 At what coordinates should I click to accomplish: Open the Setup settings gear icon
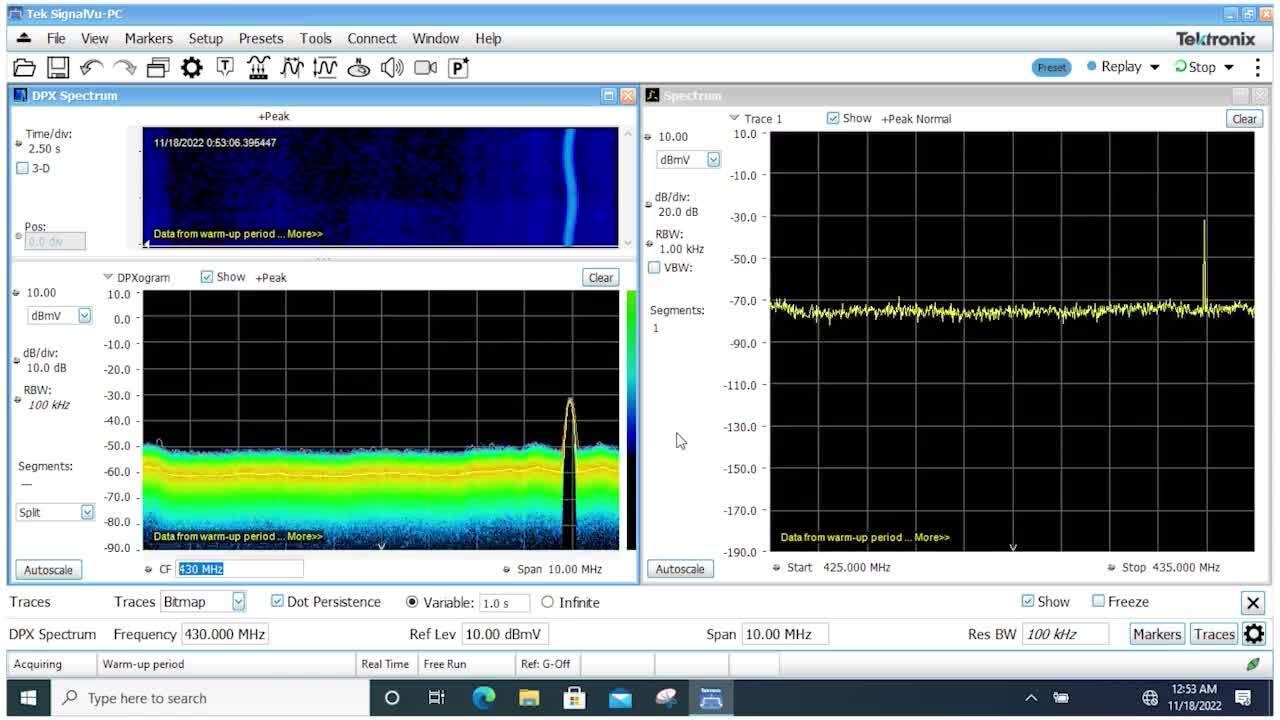click(190, 67)
